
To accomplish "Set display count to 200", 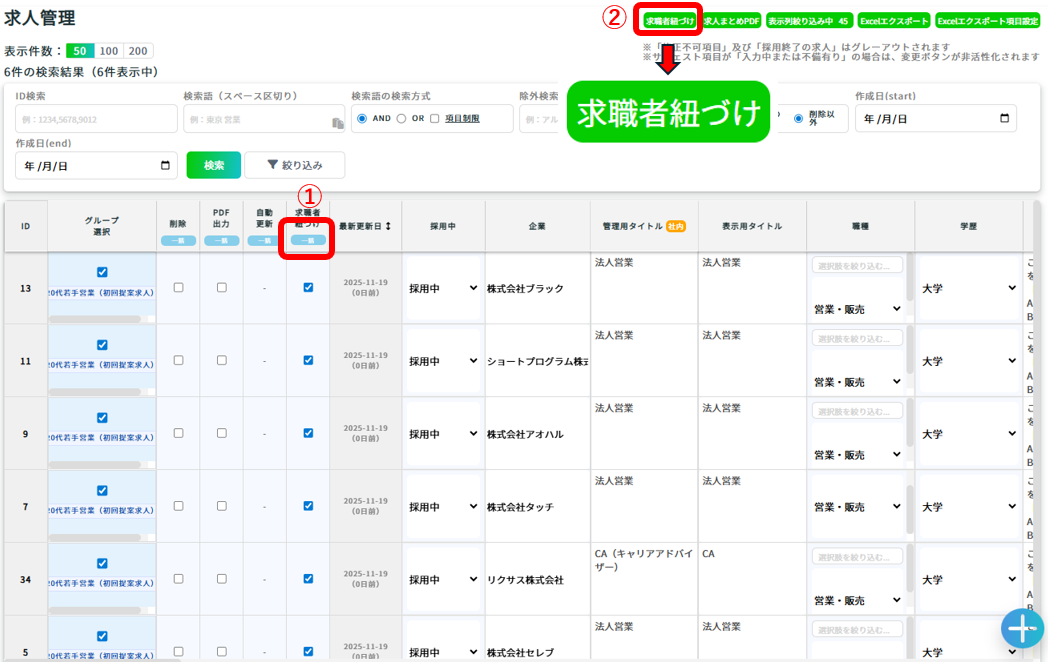I will 138,51.
